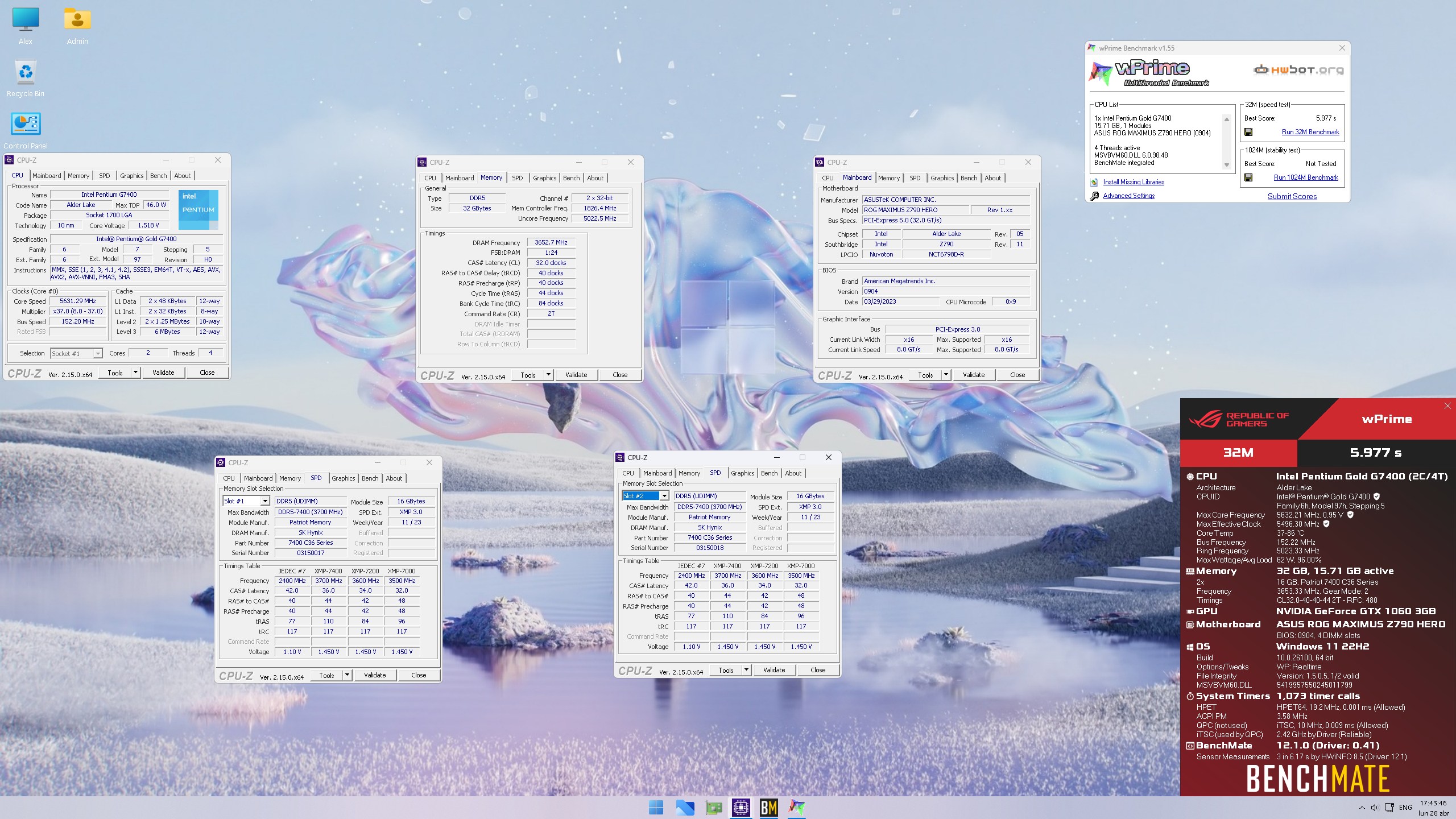
Task: Expand Tools dropdown arrow in Slot #1 SPD window
Action: [347, 675]
